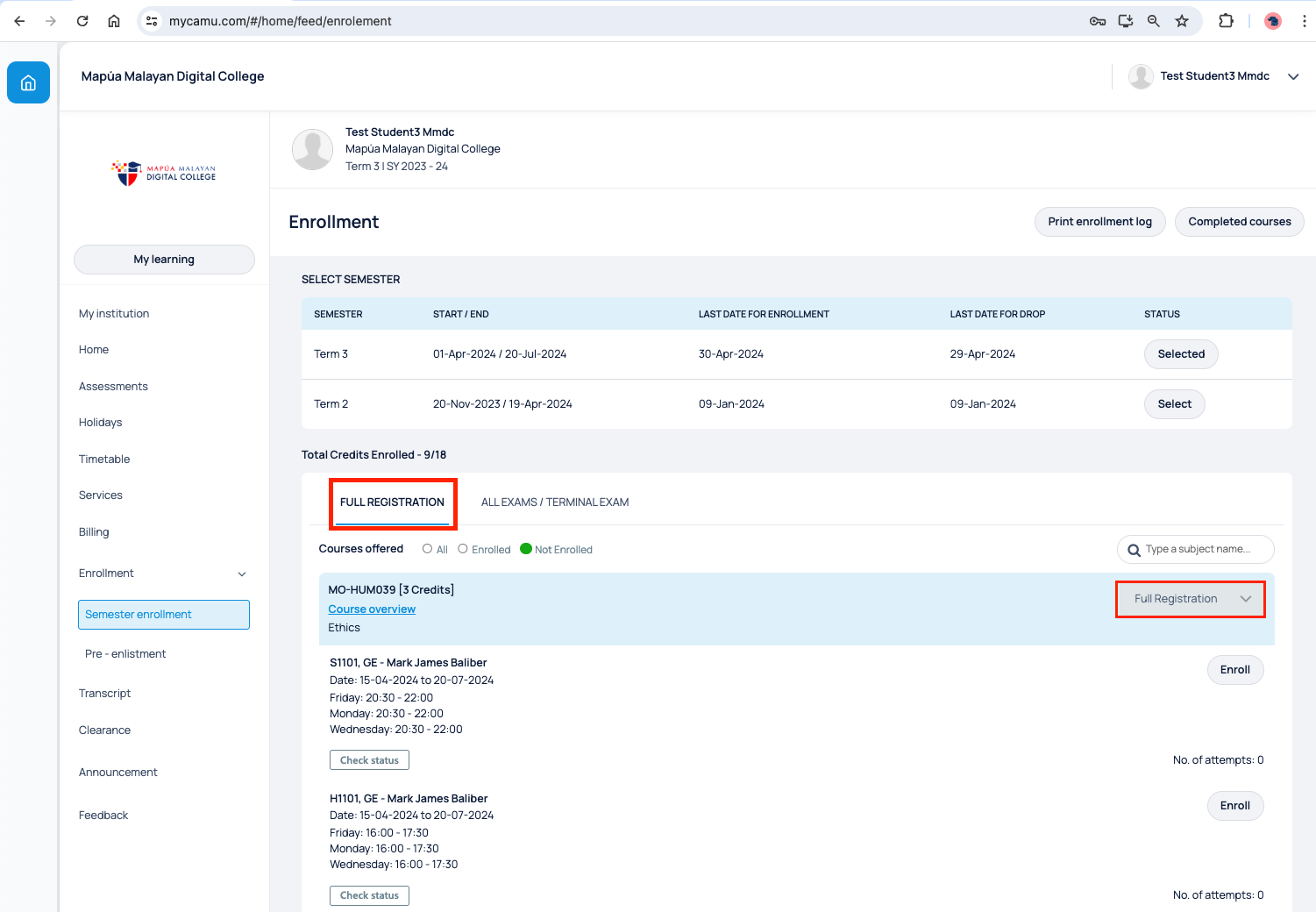Open Semester enrollment in the sidebar
Image resolution: width=1316 pixels, height=912 pixels.
pos(164,615)
